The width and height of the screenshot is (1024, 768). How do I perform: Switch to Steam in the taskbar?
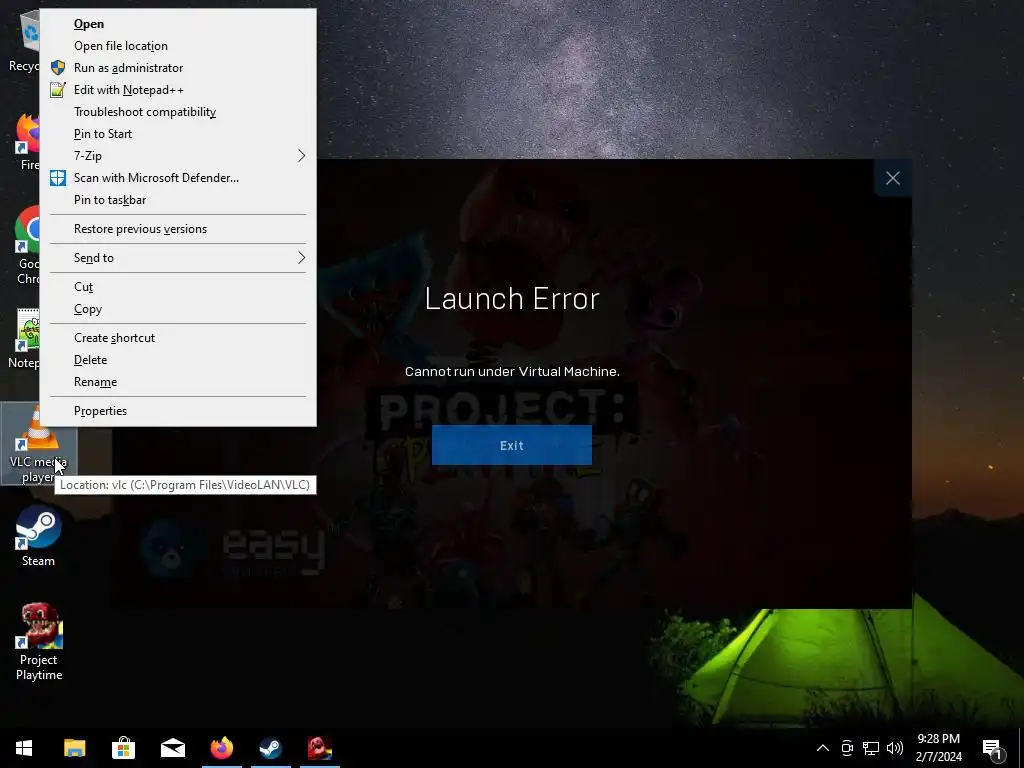(x=270, y=748)
